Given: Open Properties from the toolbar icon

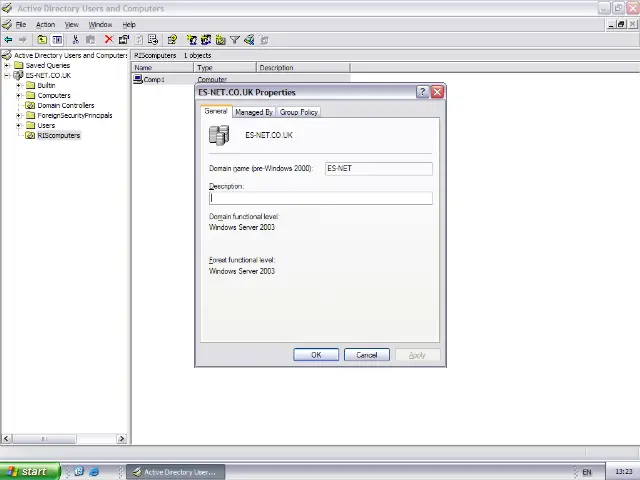Looking at the screenshot, I should (x=124, y=40).
